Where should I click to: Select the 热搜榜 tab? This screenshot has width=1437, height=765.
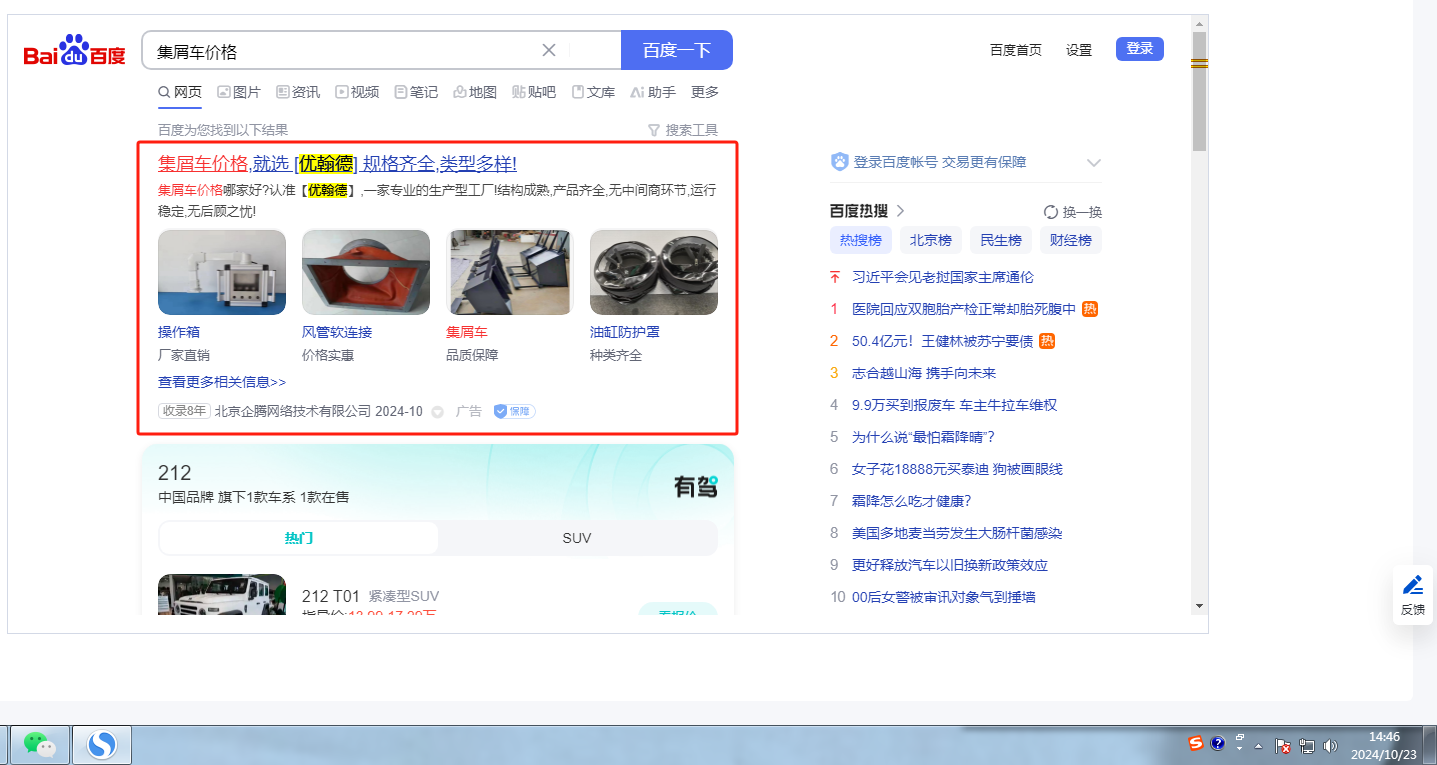pos(861,240)
